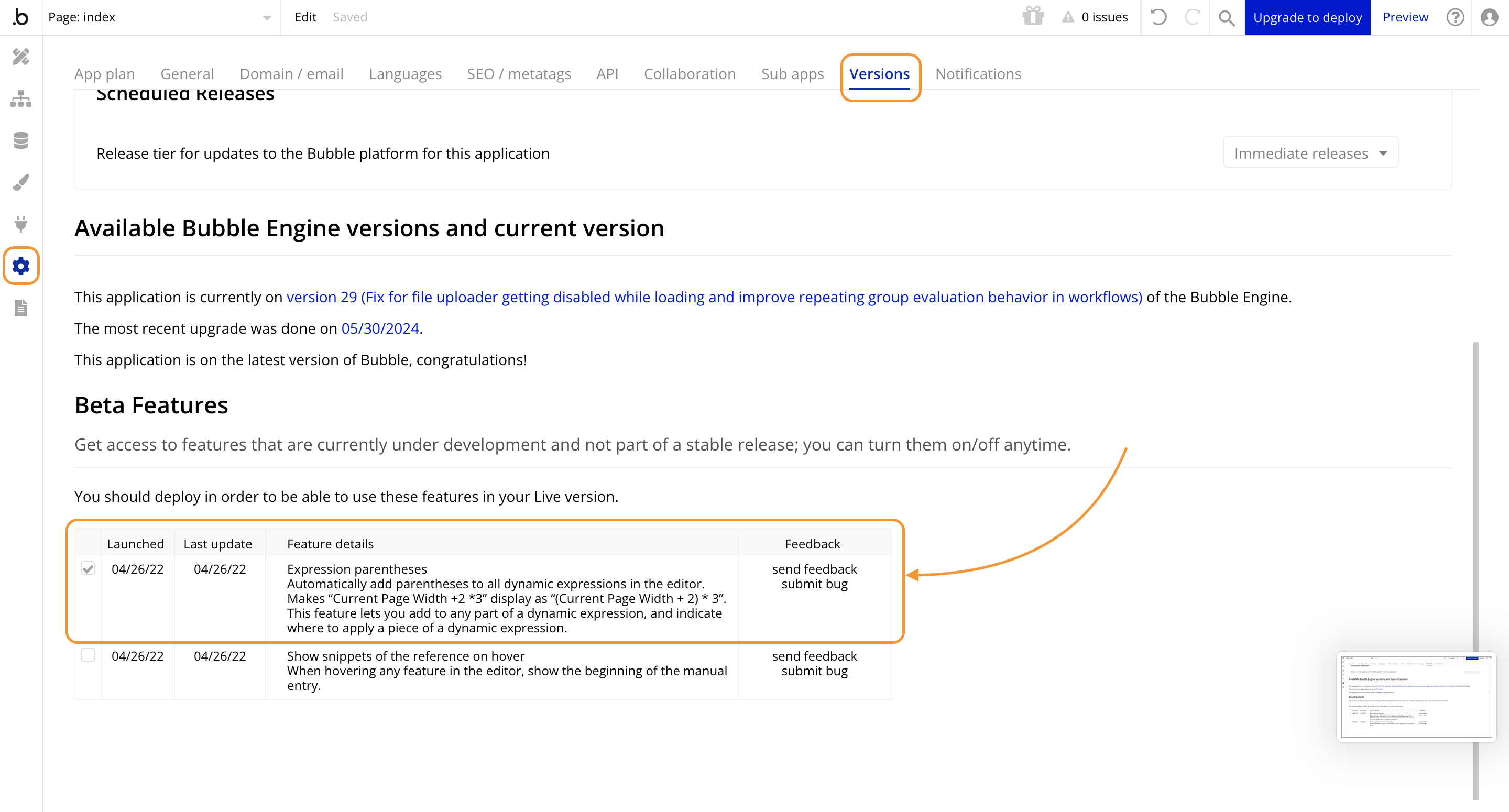Image resolution: width=1509 pixels, height=812 pixels.
Task: Open the help question mark icon
Action: pyautogui.click(x=1455, y=17)
